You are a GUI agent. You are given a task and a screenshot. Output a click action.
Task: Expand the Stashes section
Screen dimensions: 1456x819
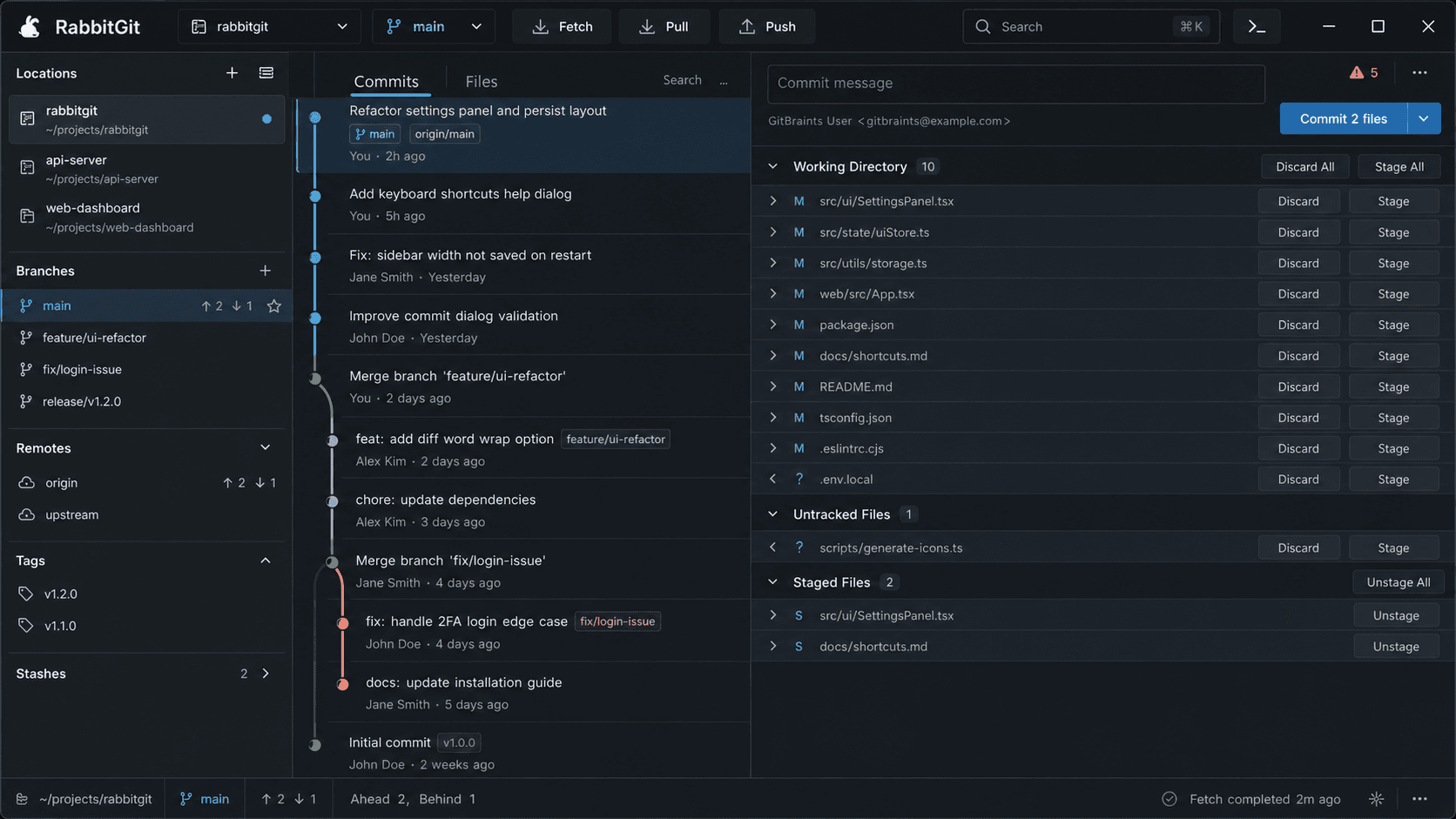pos(266,674)
